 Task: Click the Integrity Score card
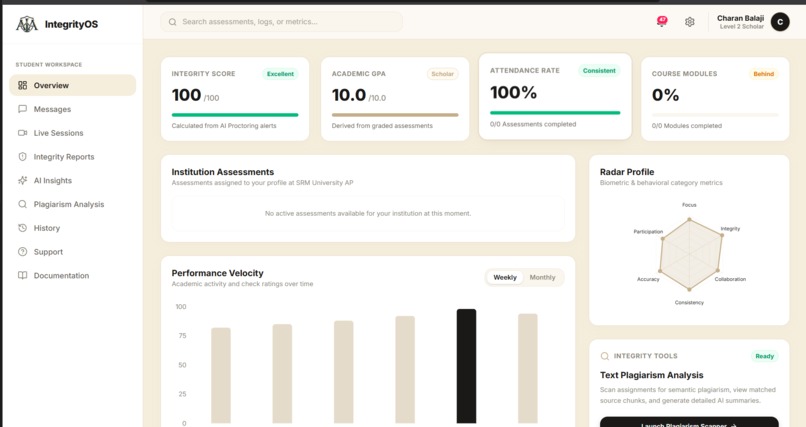pos(235,99)
